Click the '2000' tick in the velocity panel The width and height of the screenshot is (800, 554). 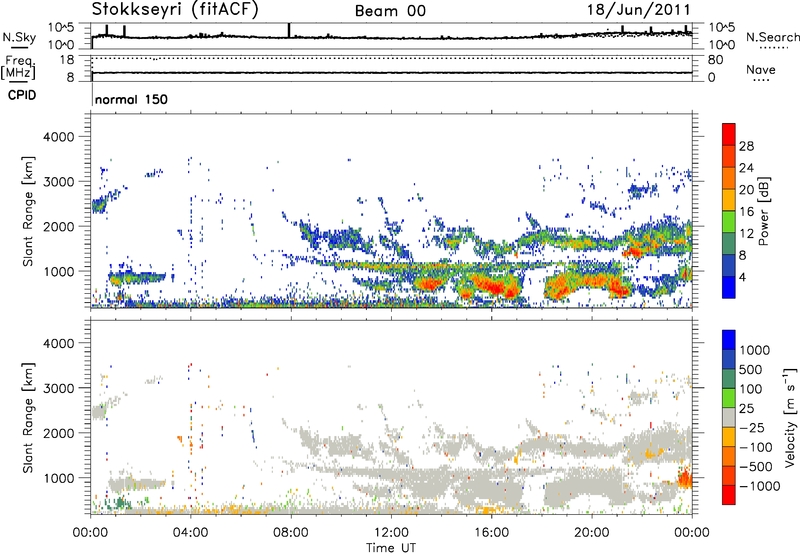coord(59,433)
